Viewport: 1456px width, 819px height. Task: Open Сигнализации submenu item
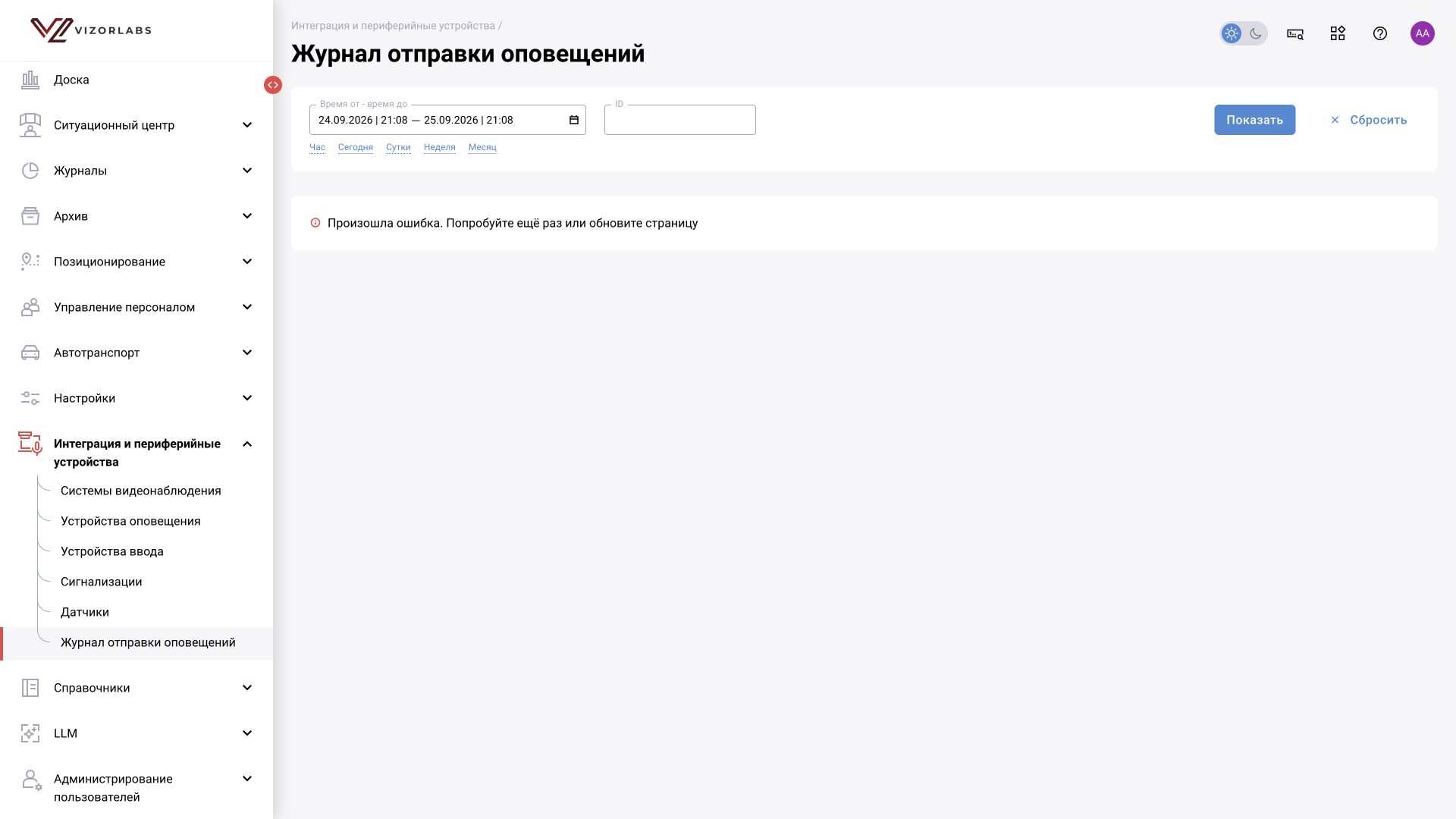(x=102, y=582)
